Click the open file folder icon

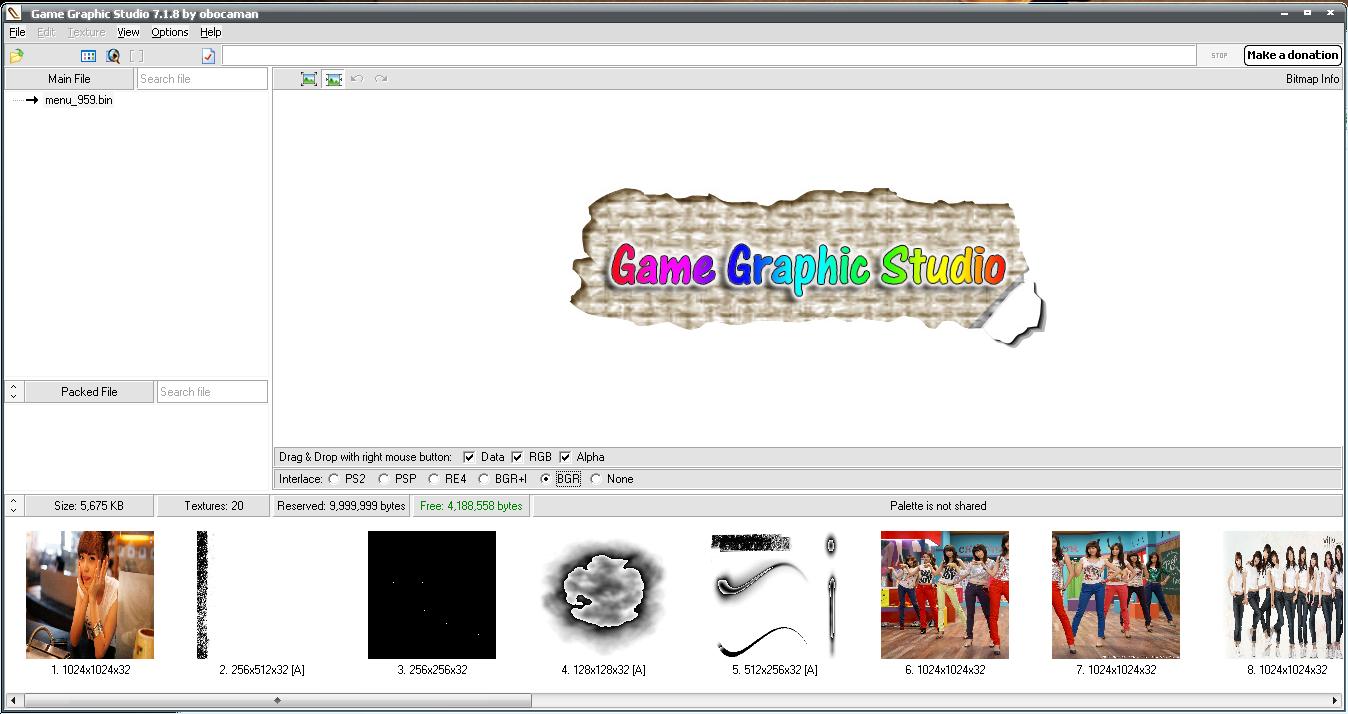16,56
